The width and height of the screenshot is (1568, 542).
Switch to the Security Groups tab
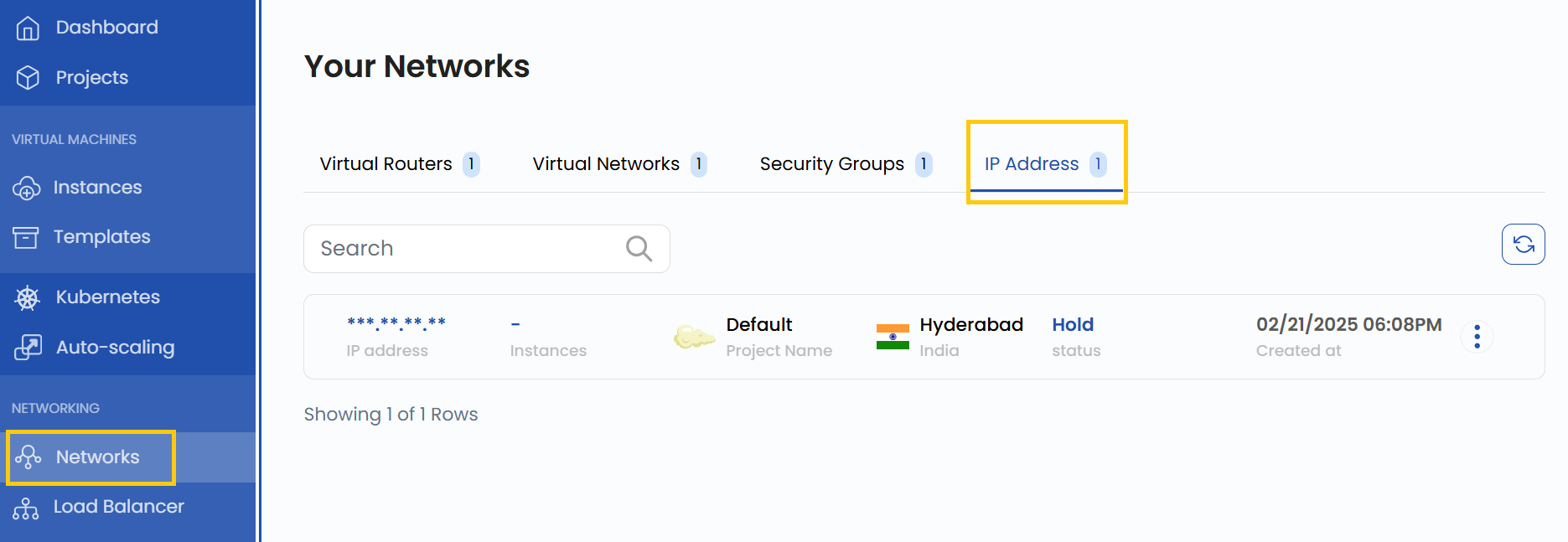pyautogui.click(x=831, y=164)
